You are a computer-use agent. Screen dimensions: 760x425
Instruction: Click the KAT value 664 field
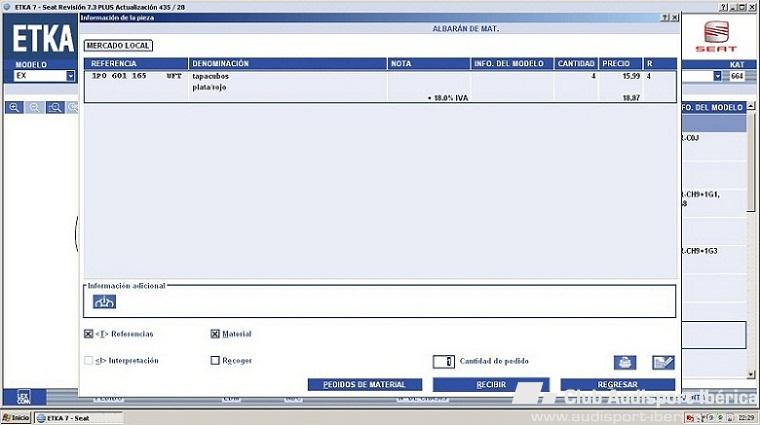coord(737,76)
